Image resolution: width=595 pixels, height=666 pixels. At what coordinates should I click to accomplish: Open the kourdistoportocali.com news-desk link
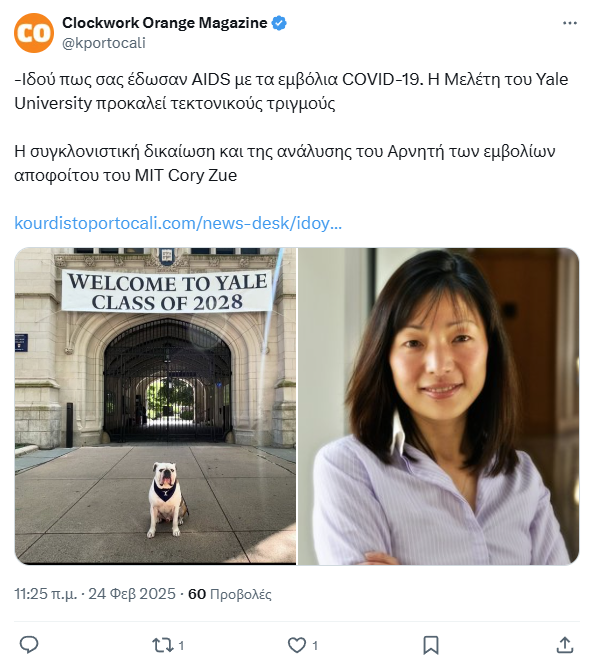point(178,223)
